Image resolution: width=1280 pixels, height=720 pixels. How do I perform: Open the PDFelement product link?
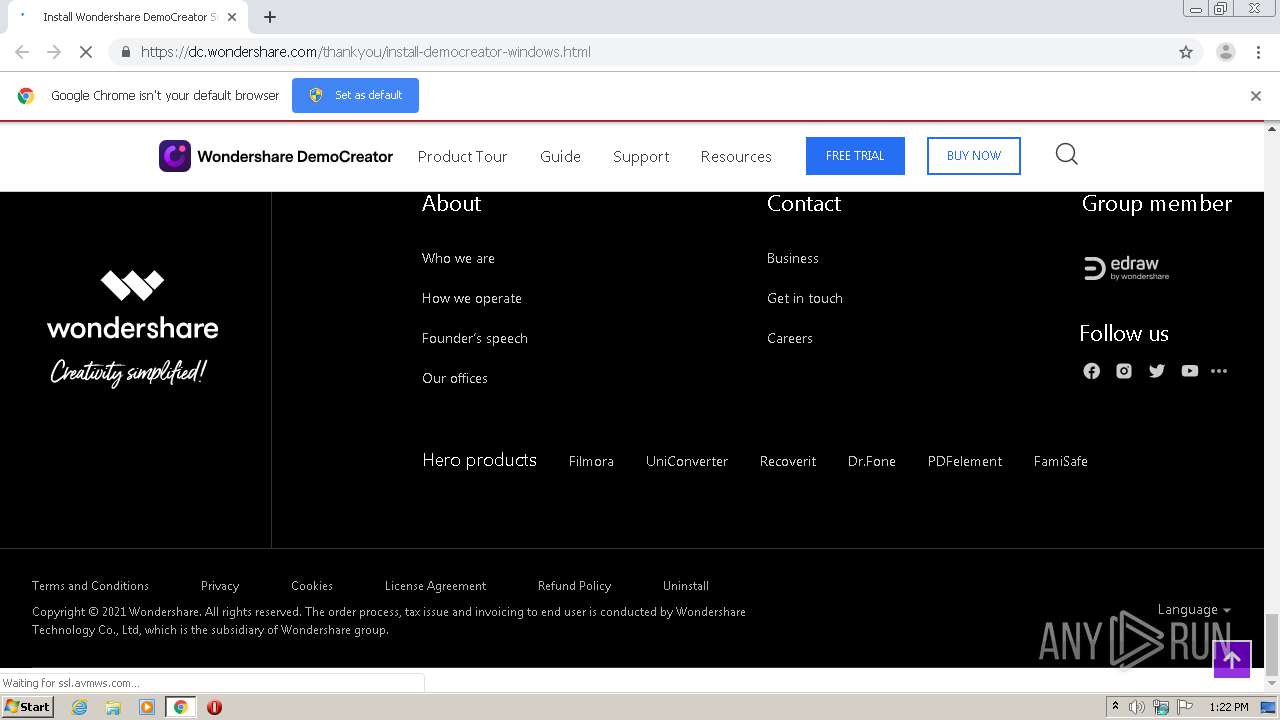(965, 461)
